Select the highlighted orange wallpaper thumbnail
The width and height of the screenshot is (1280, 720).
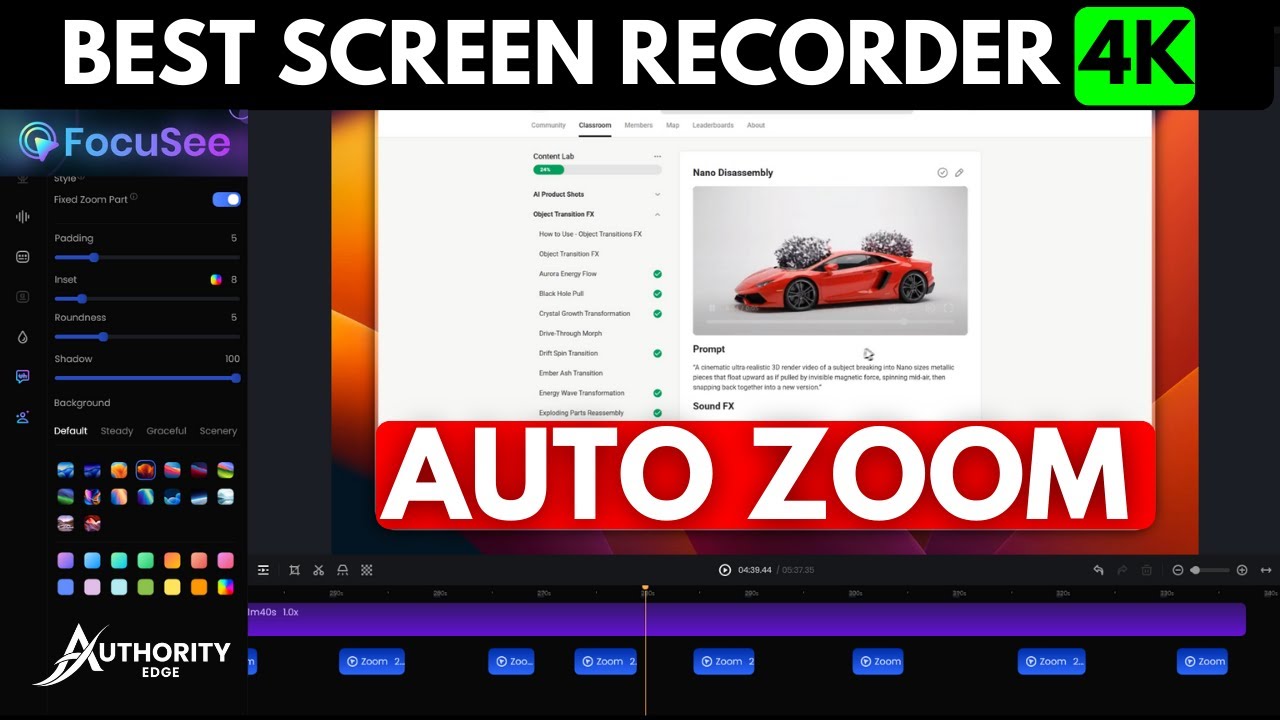click(x=146, y=470)
